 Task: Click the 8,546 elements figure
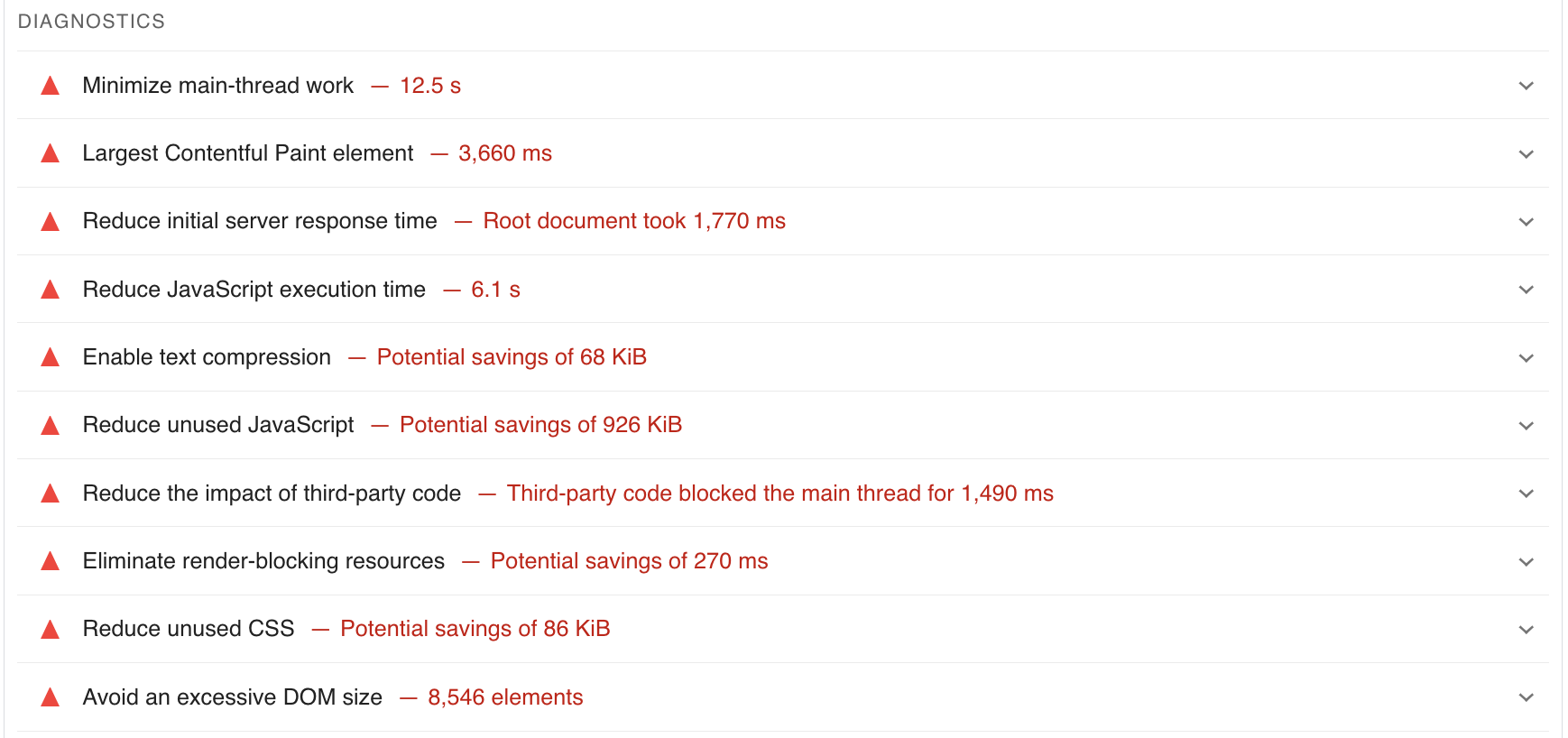click(504, 697)
